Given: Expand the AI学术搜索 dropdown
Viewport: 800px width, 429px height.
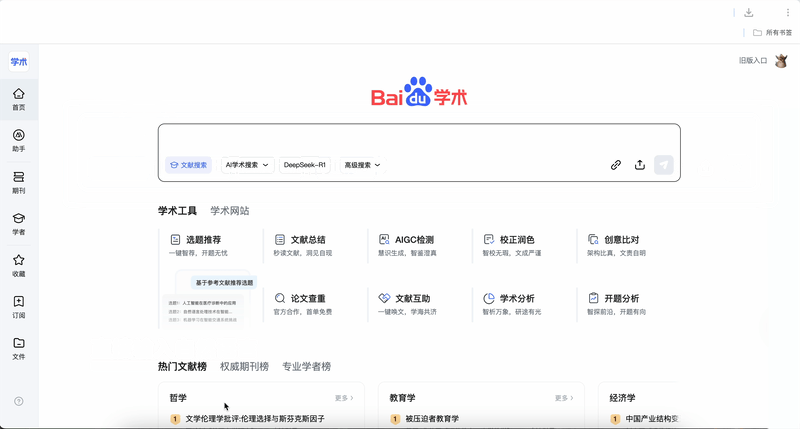Looking at the screenshot, I should [247, 165].
